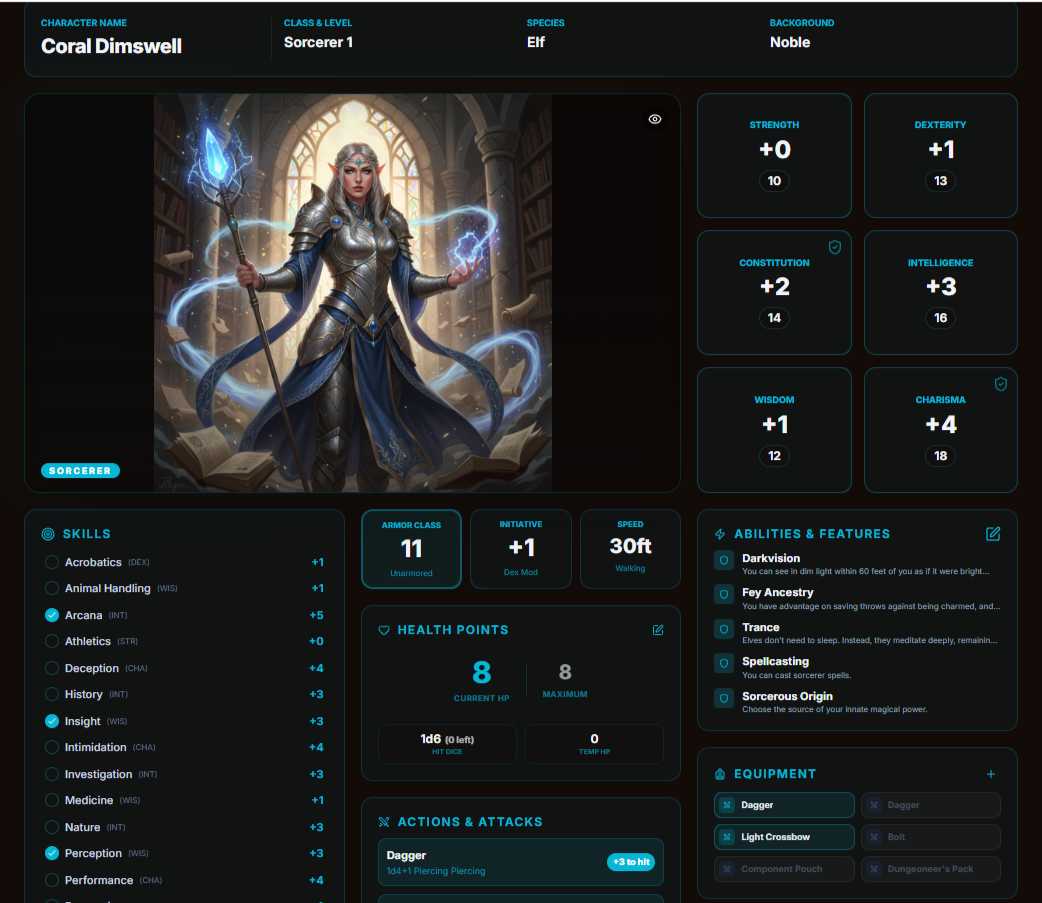The height and width of the screenshot is (903, 1042).
Task: Click the character portrait image
Action: [x=353, y=292]
